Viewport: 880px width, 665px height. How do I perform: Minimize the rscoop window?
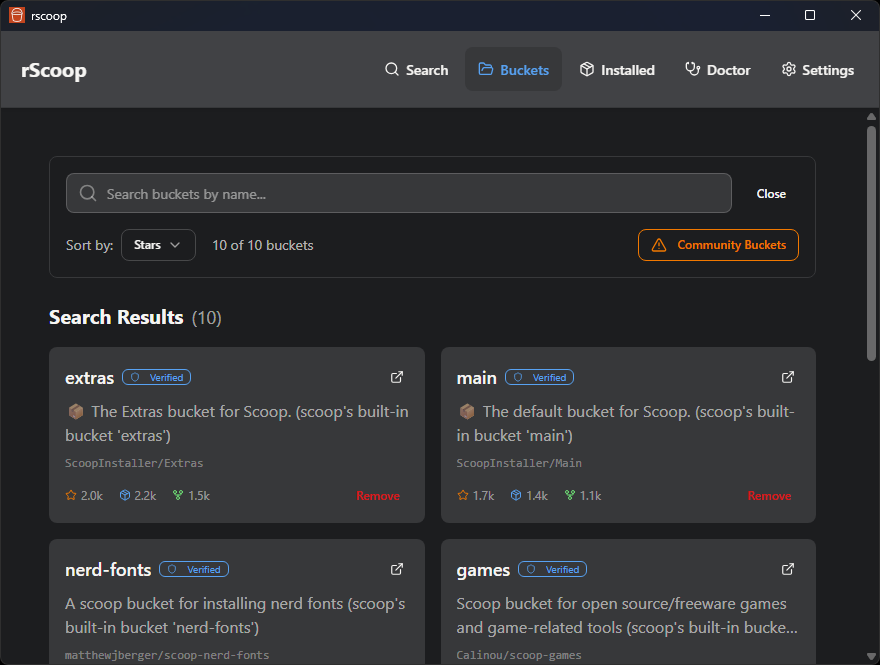pos(764,15)
